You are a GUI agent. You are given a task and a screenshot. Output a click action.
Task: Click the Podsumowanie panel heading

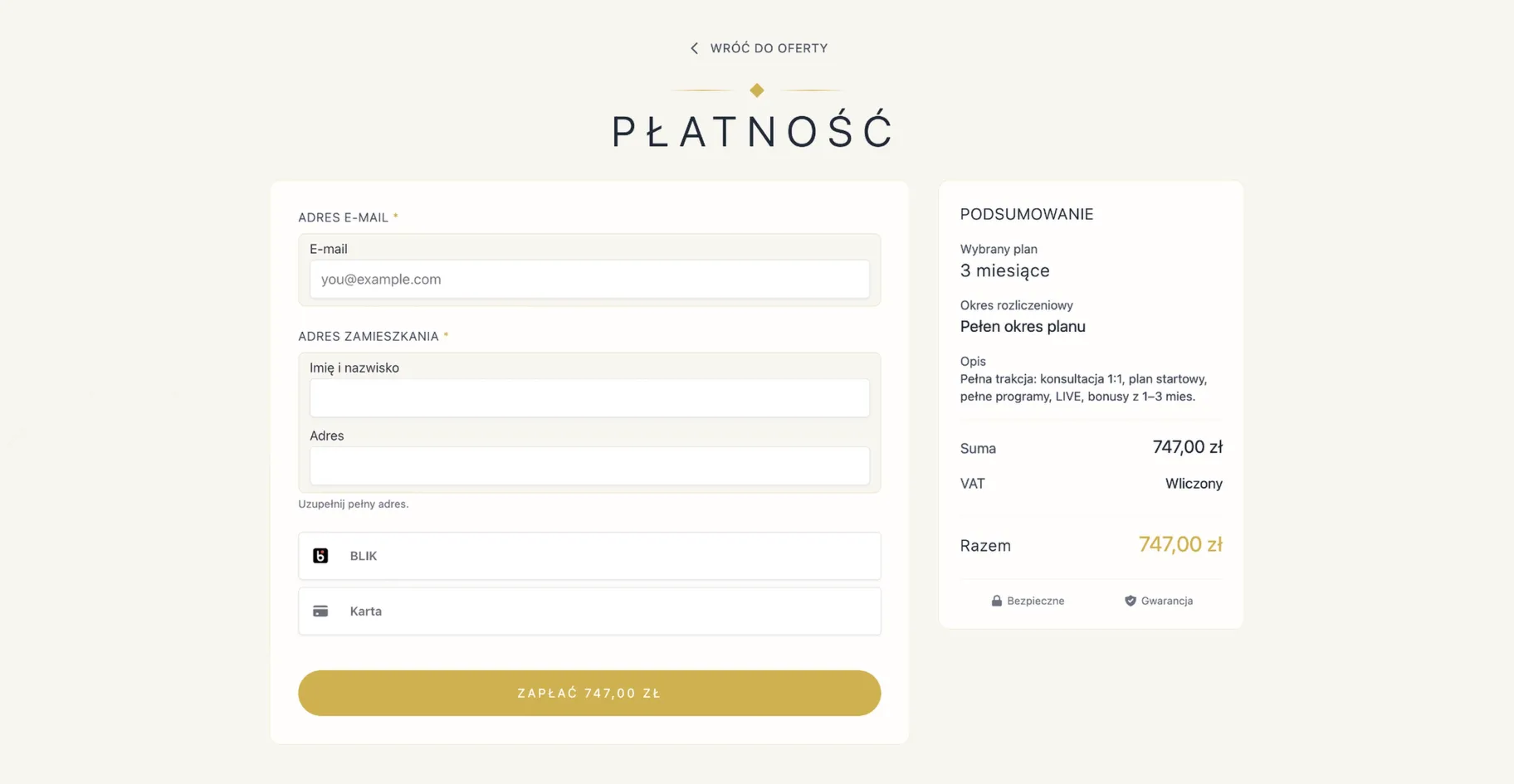tap(1027, 214)
